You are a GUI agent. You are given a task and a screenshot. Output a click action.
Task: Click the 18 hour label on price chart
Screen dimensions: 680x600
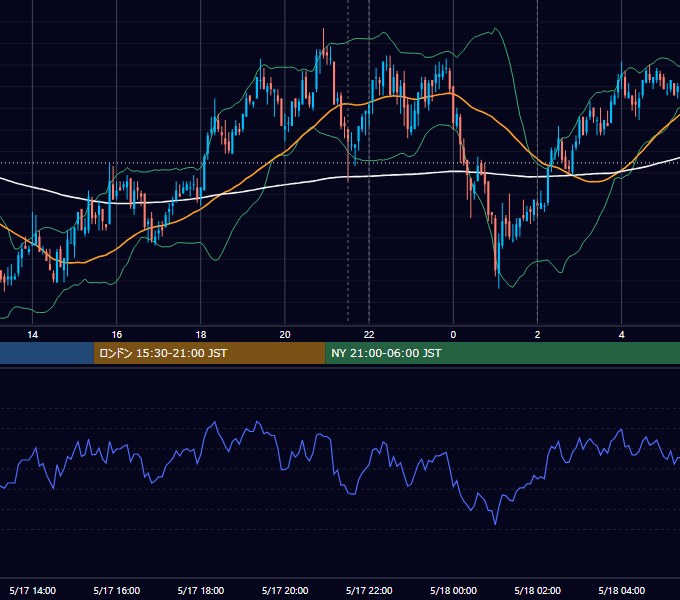coord(201,334)
